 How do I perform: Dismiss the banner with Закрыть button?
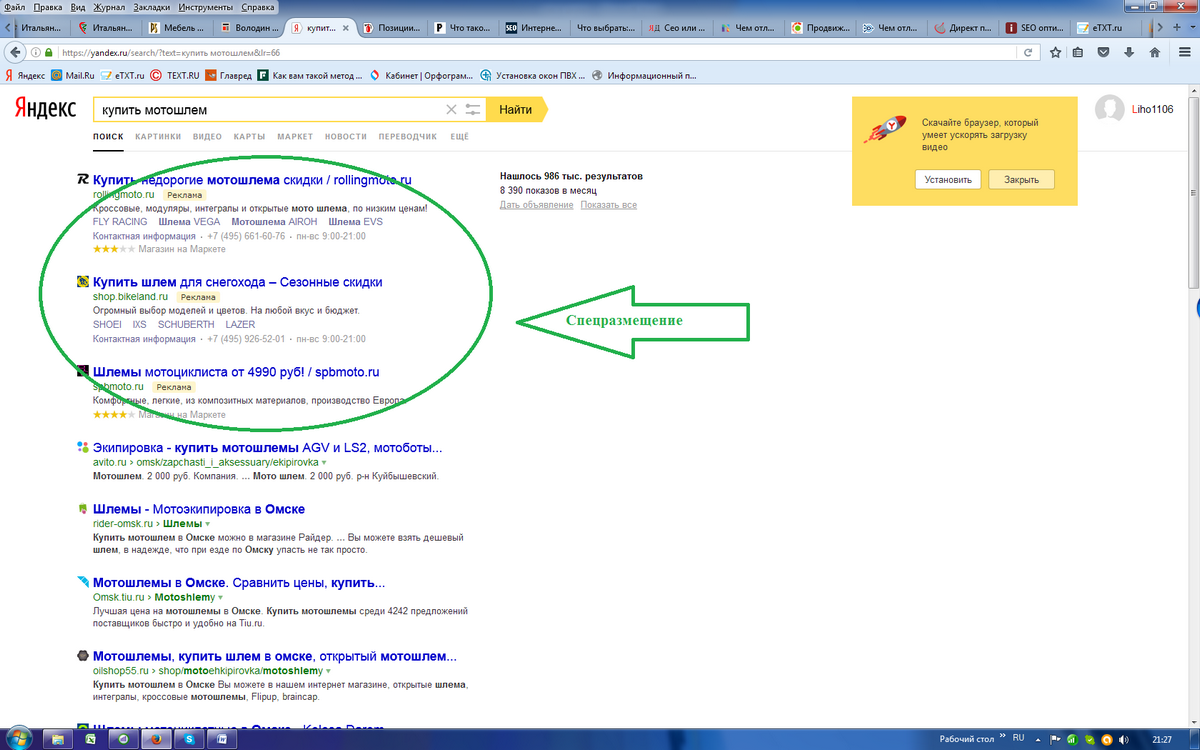point(1021,180)
